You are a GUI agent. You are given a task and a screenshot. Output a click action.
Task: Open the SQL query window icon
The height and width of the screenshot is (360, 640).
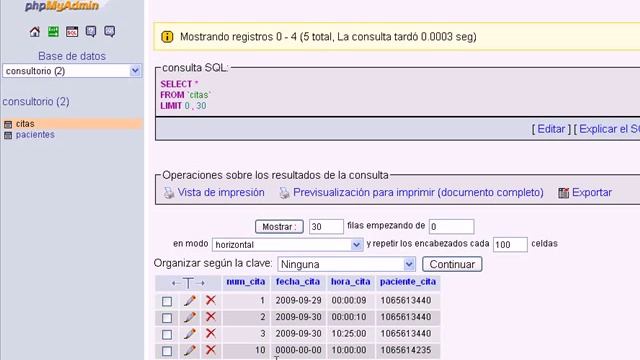(72, 32)
